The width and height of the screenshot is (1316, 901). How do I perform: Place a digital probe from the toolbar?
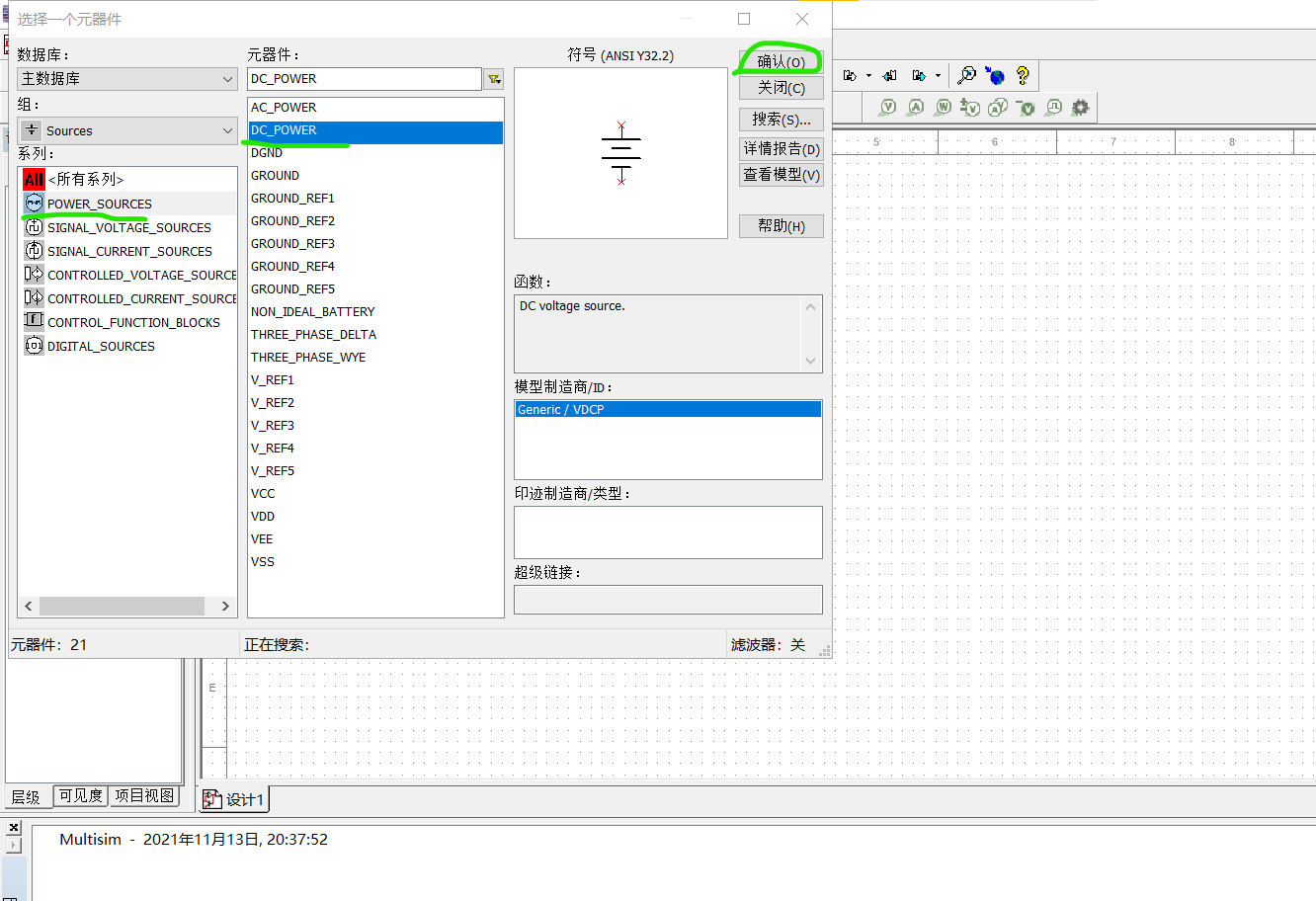(x=1053, y=107)
